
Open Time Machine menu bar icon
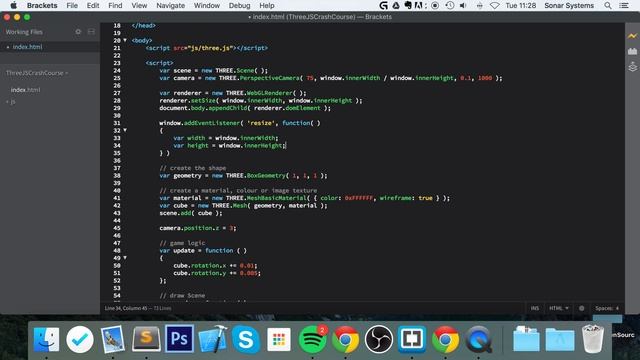(x=449, y=6)
